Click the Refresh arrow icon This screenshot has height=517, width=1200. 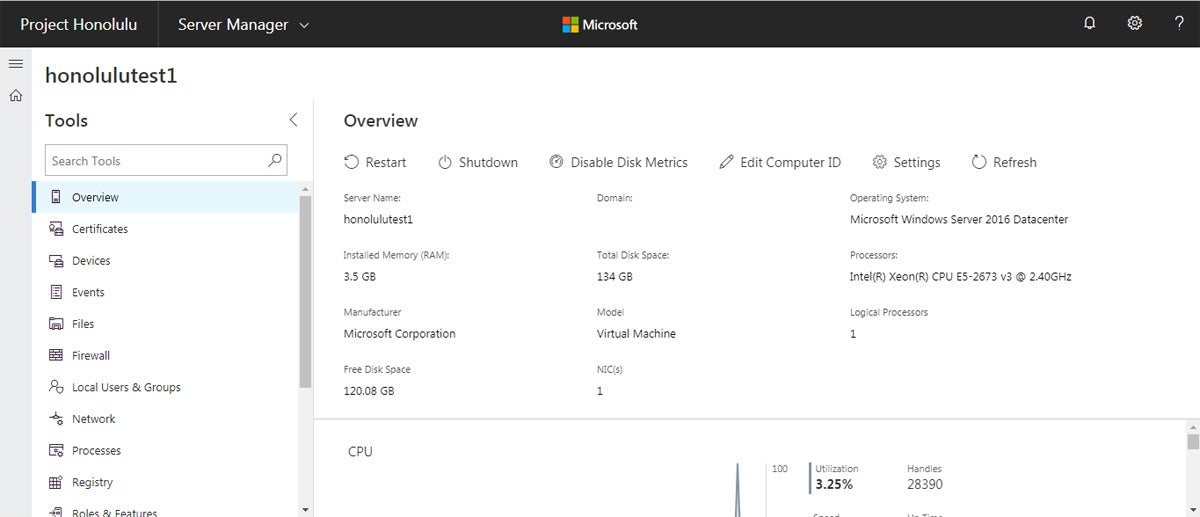[x=979, y=162]
